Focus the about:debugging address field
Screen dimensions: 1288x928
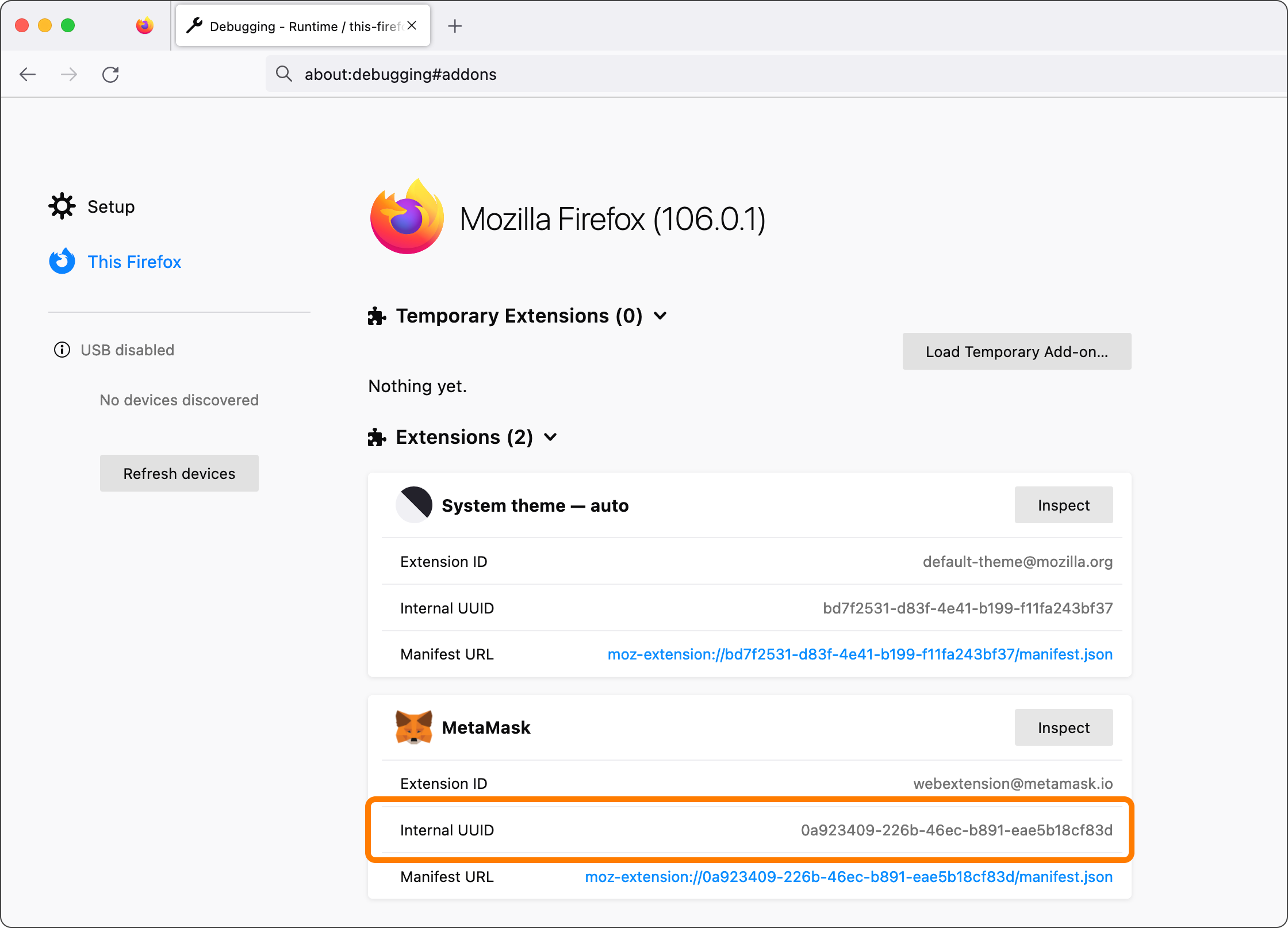[776, 74]
